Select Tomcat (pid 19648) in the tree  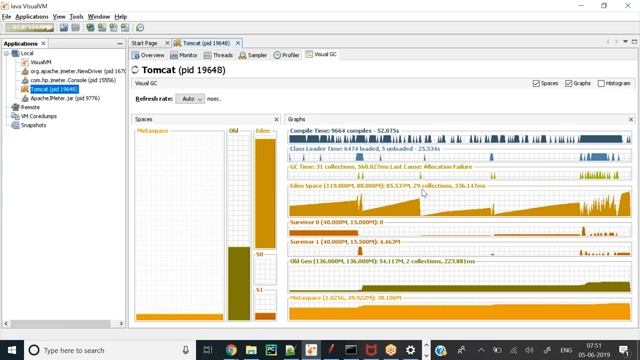click(x=54, y=89)
